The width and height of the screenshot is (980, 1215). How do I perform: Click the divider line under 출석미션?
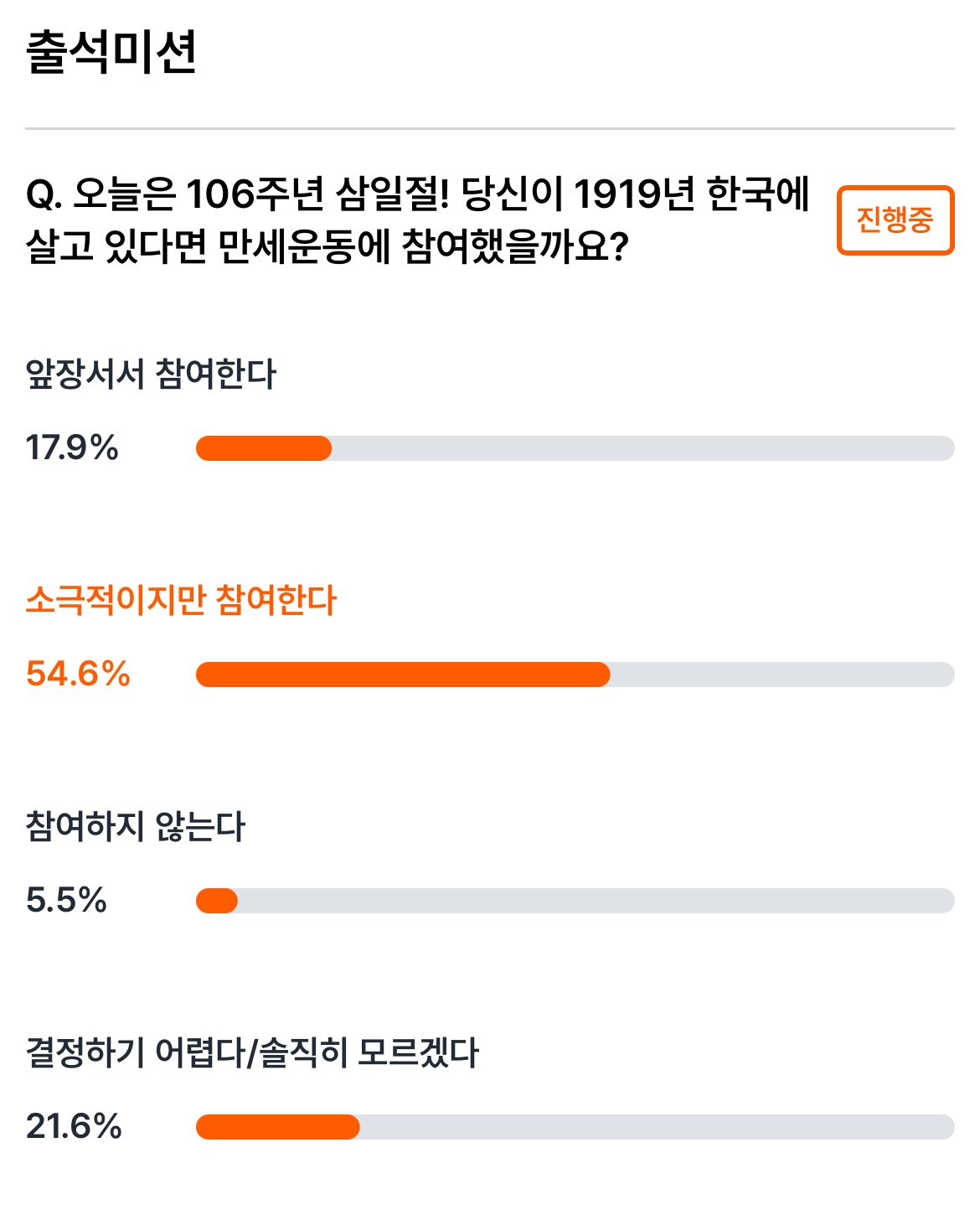(x=490, y=129)
